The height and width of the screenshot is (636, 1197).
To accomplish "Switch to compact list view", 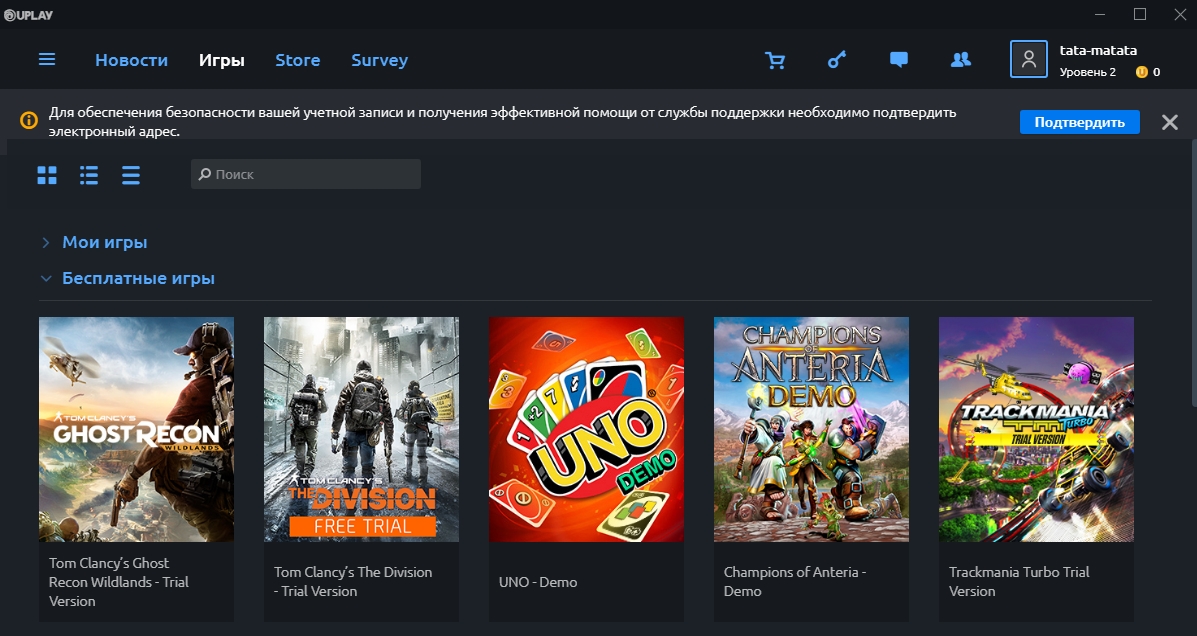I will [x=130, y=174].
